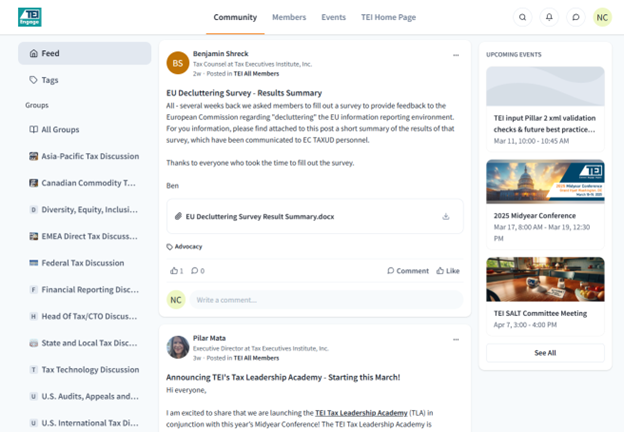Open Tax Technology Discussion group
The width and height of the screenshot is (624, 432).
click(84, 370)
